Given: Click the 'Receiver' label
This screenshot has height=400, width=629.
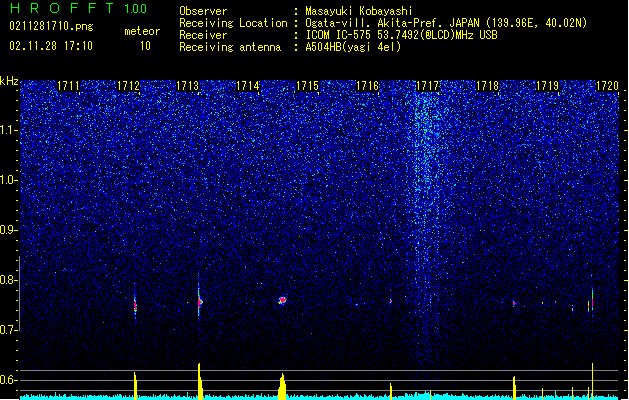Looking at the screenshot, I should click(x=203, y=35).
